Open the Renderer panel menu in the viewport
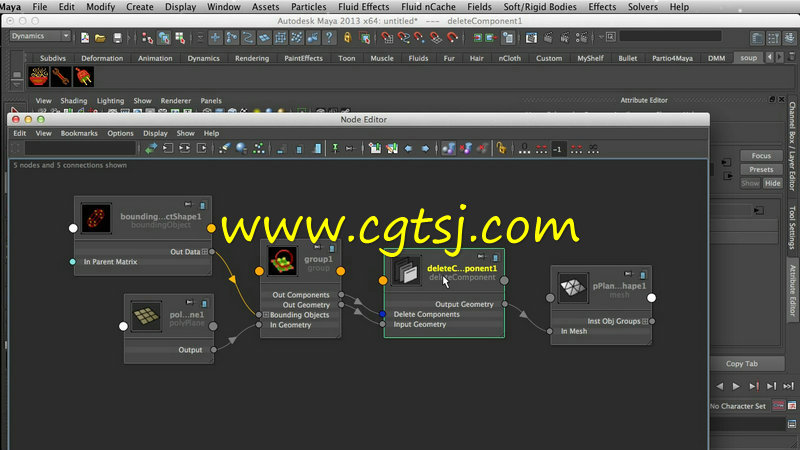Screen dimensions: 800x450 point(176,101)
